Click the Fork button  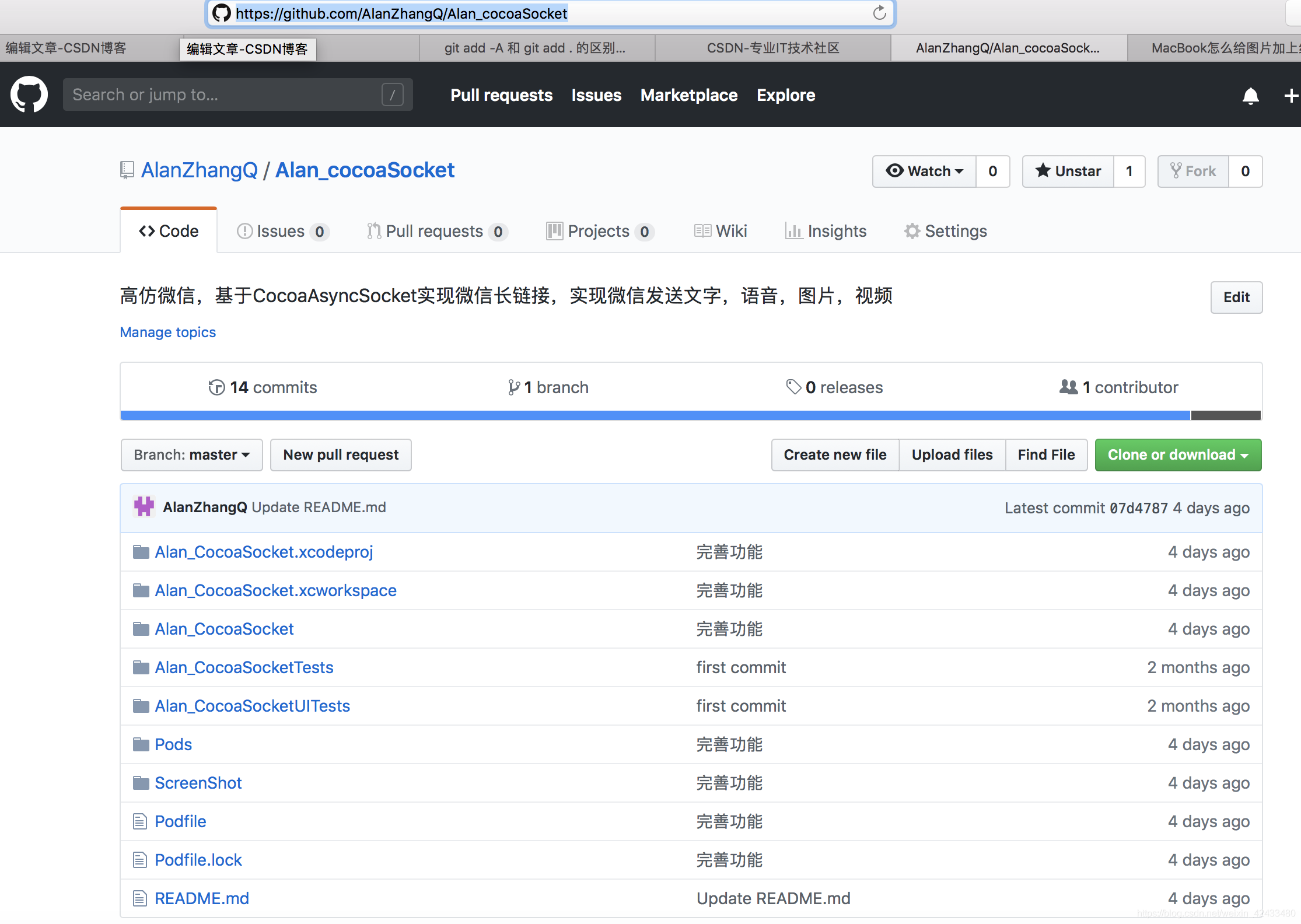click(x=1193, y=171)
